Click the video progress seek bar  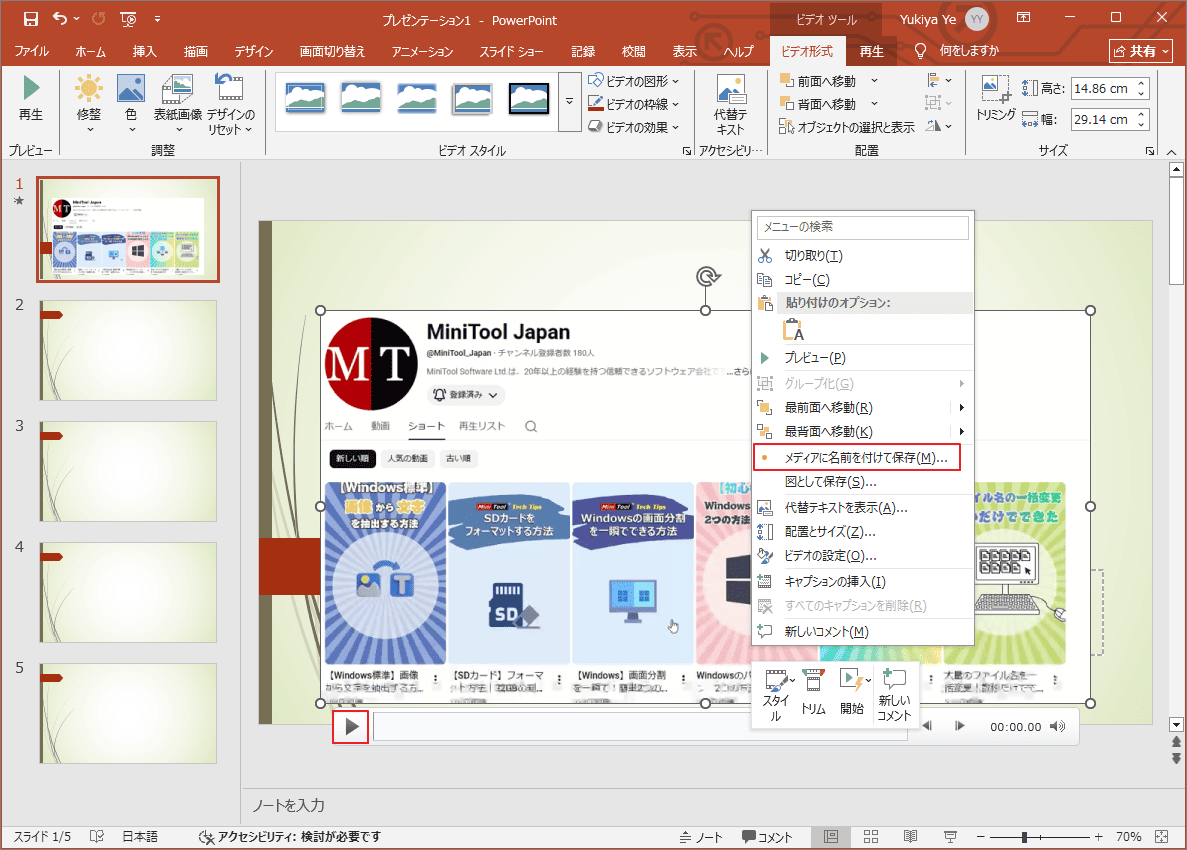tap(640, 727)
